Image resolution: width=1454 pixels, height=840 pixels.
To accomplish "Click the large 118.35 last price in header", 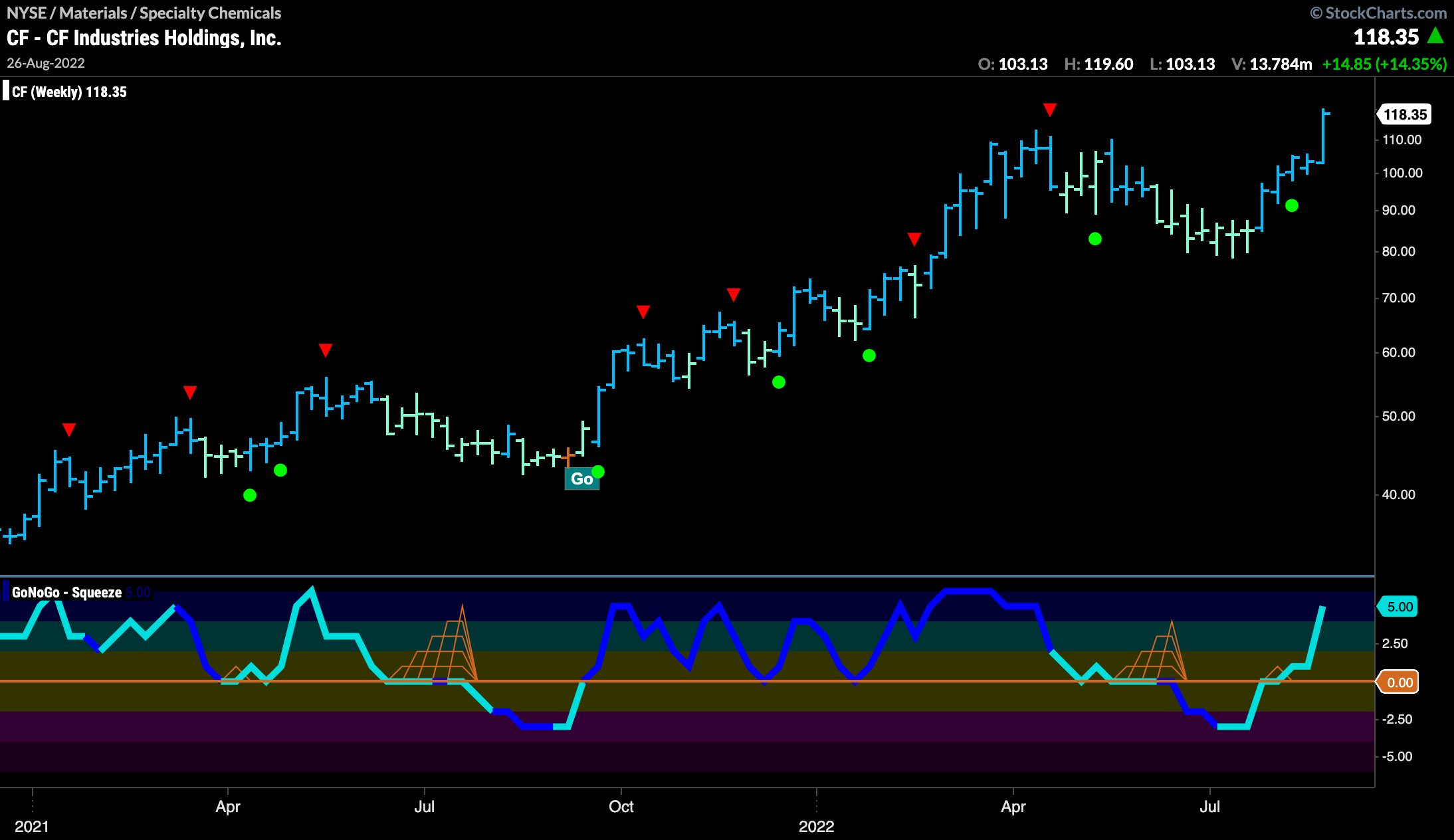I will [1386, 37].
